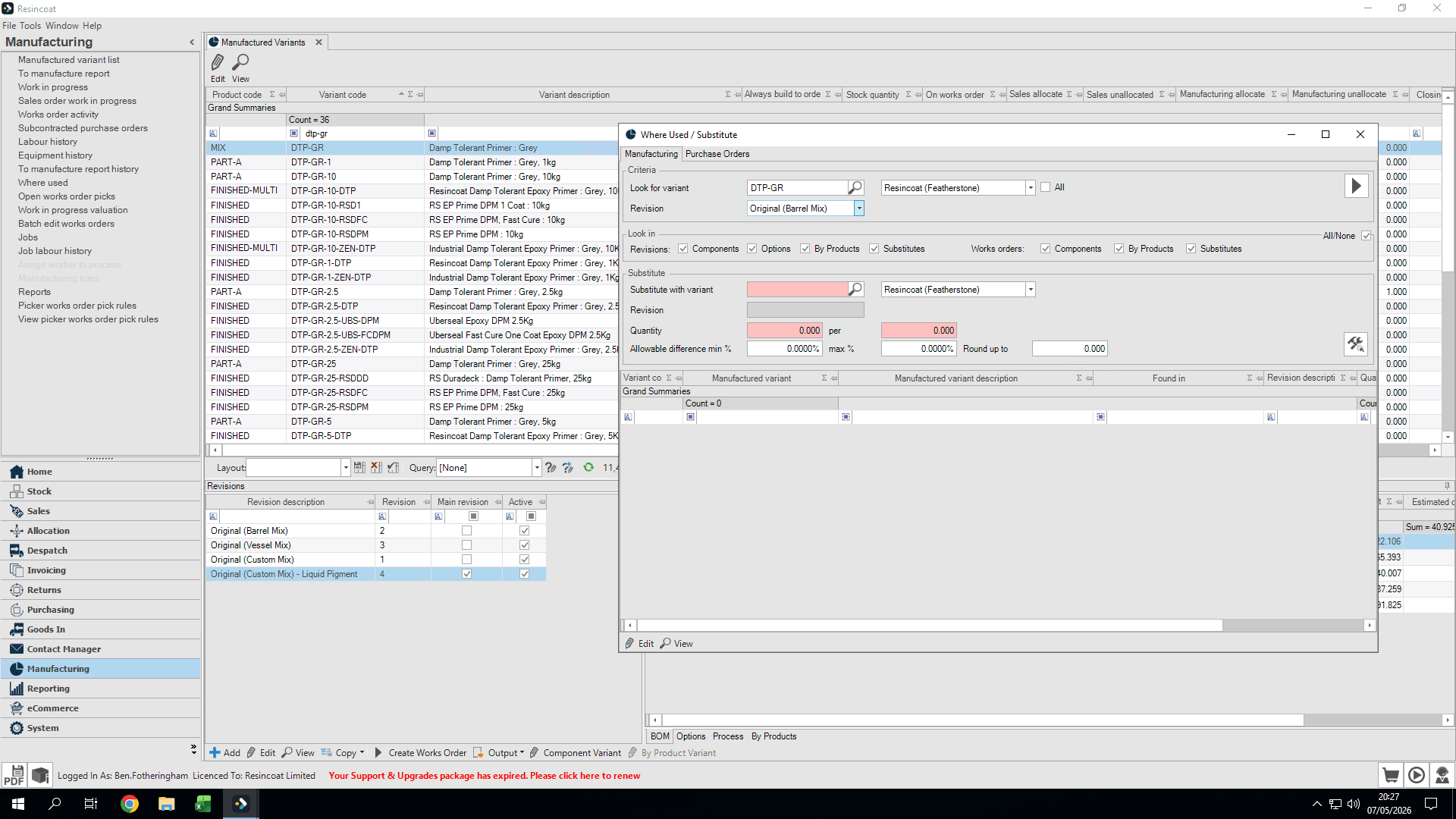
Task: Click the delete layout icon with red X
Action: (376, 468)
